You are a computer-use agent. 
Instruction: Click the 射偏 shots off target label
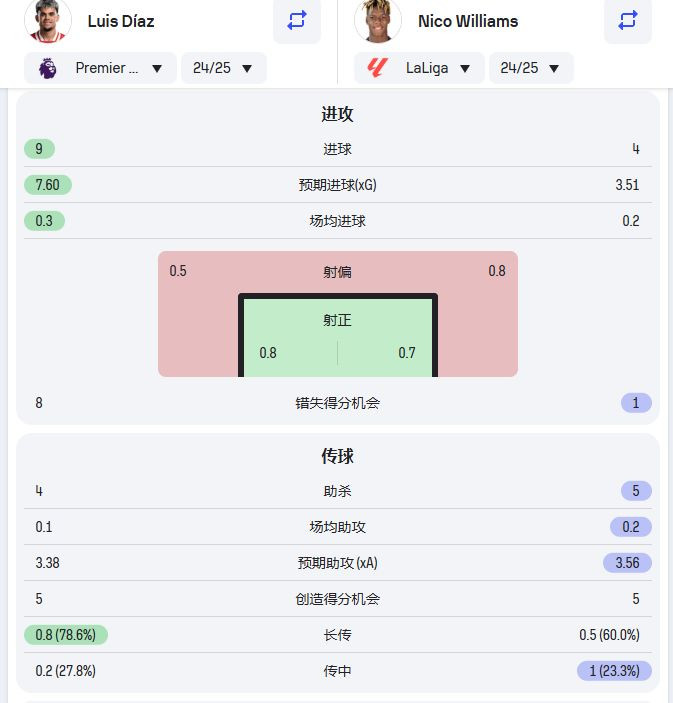coord(337,272)
